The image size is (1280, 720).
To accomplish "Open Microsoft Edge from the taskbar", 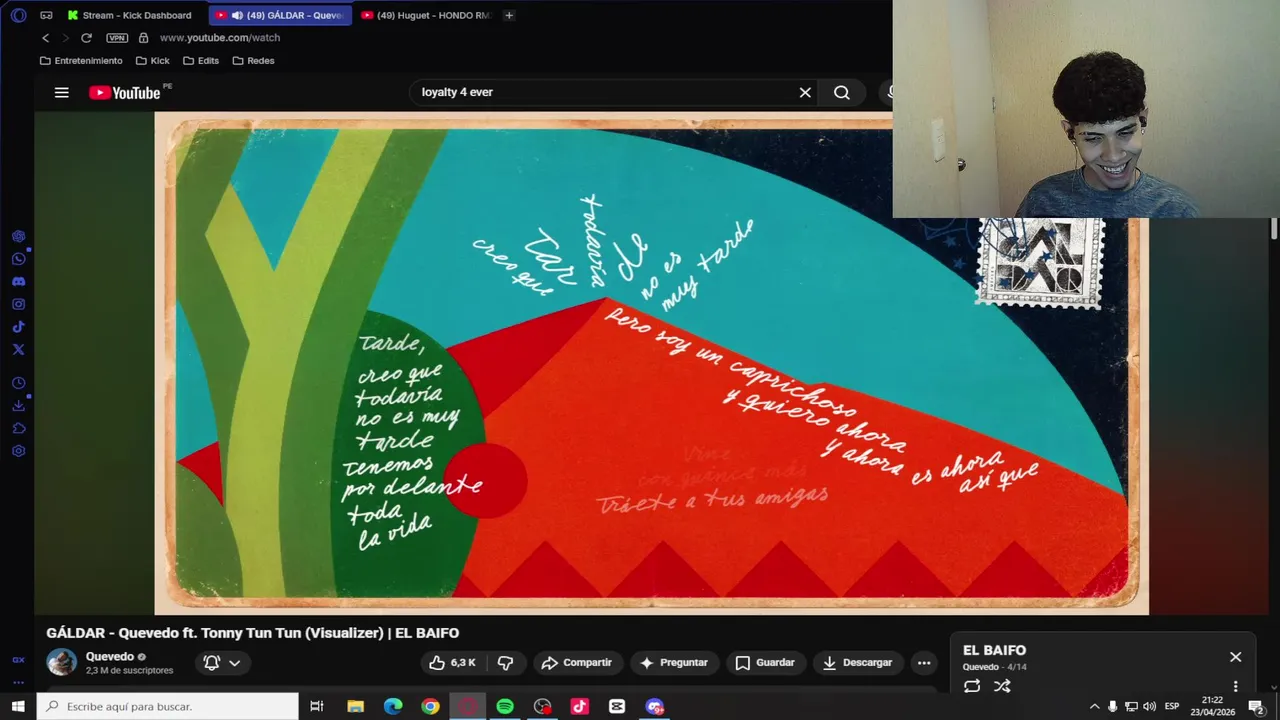I will [x=393, y=706].
